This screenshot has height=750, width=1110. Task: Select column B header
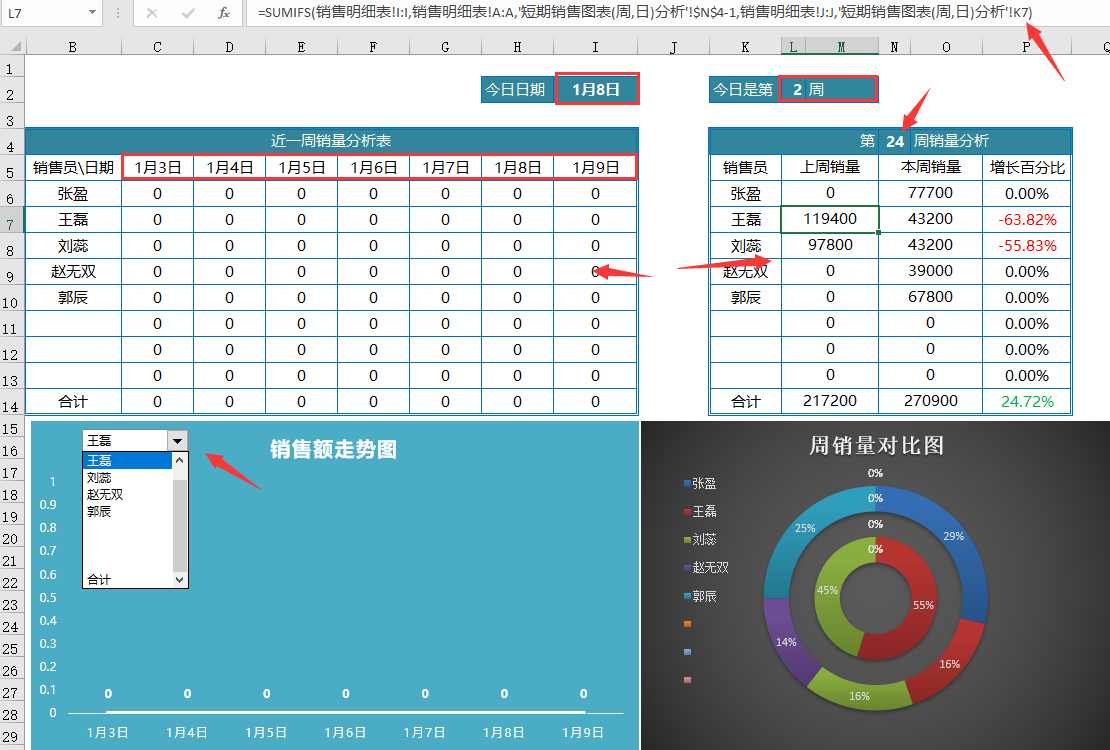[x=73, y=47]
